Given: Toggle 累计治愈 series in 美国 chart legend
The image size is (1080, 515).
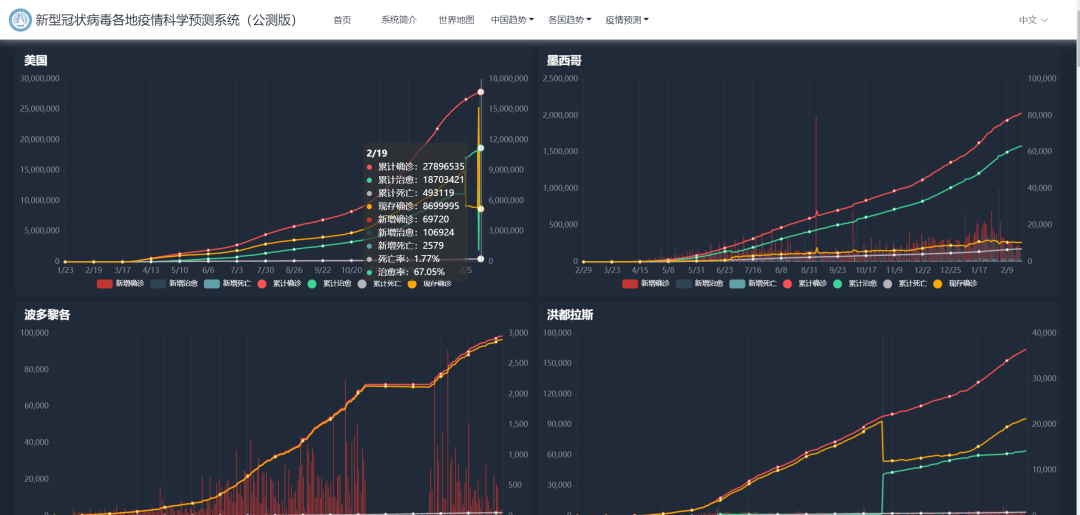Looking at the screenshot, I should click(x=329, y=283).
